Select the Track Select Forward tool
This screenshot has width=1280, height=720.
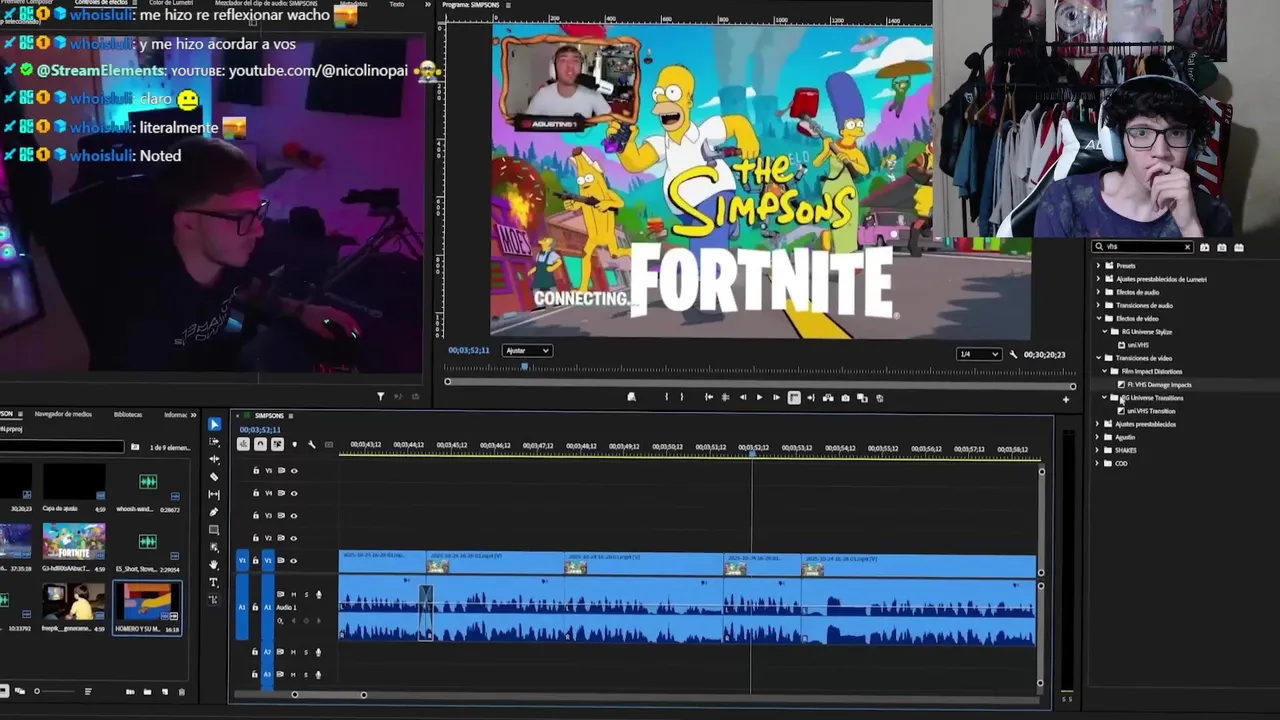[x=214, y=442]
